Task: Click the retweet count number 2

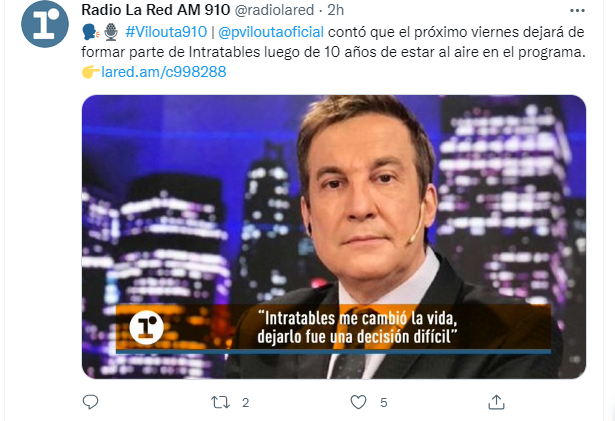Action: [246, 403]
